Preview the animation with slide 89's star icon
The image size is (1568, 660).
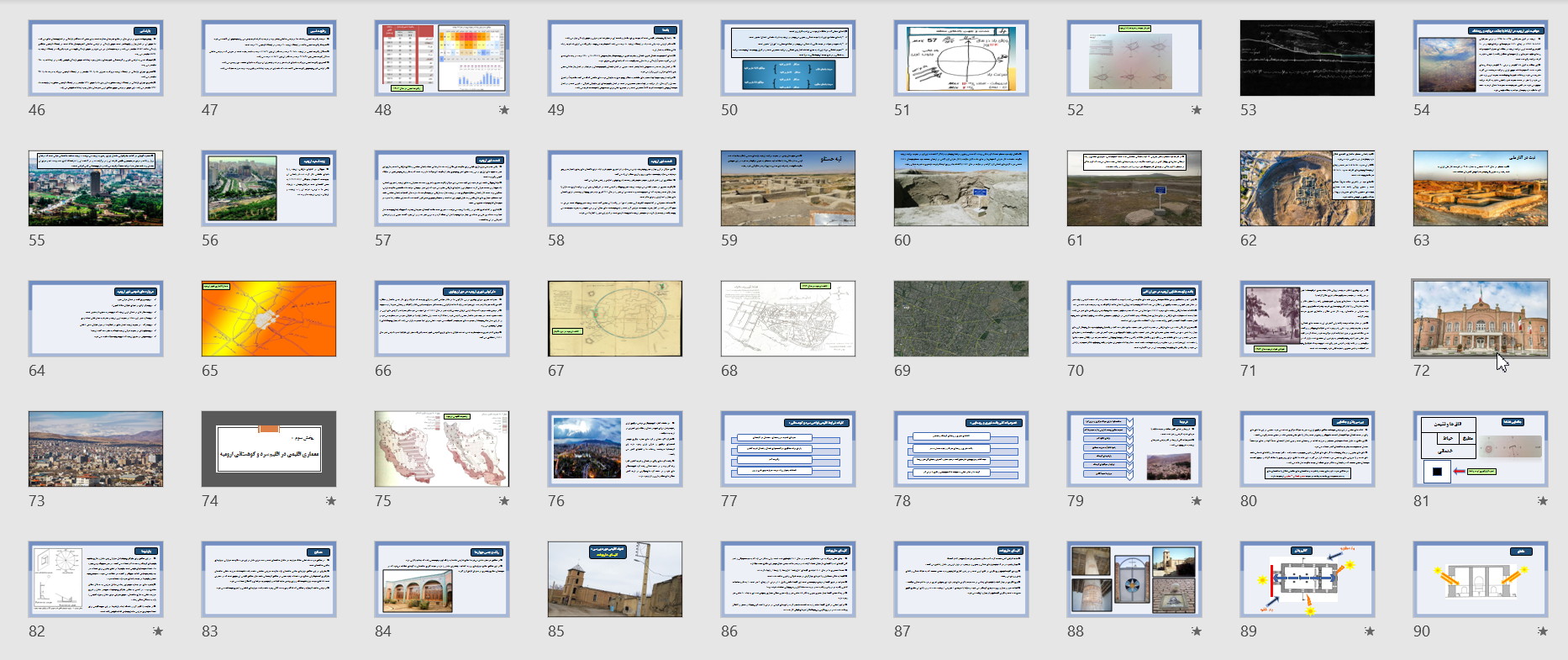coord(1369,631)
